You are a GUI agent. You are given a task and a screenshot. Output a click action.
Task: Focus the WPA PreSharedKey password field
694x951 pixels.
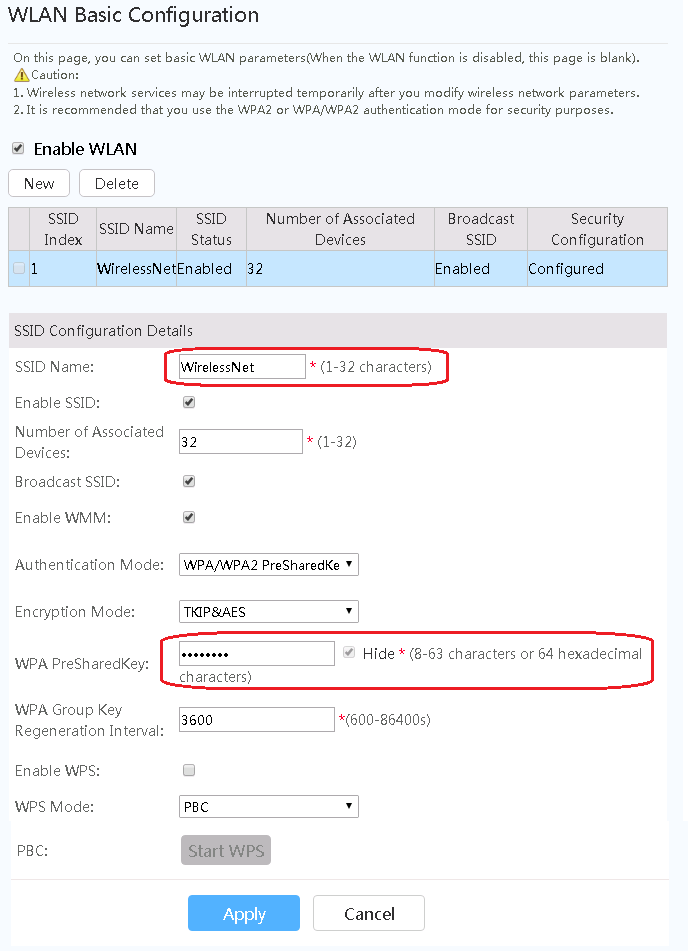[x=256, y=654]
